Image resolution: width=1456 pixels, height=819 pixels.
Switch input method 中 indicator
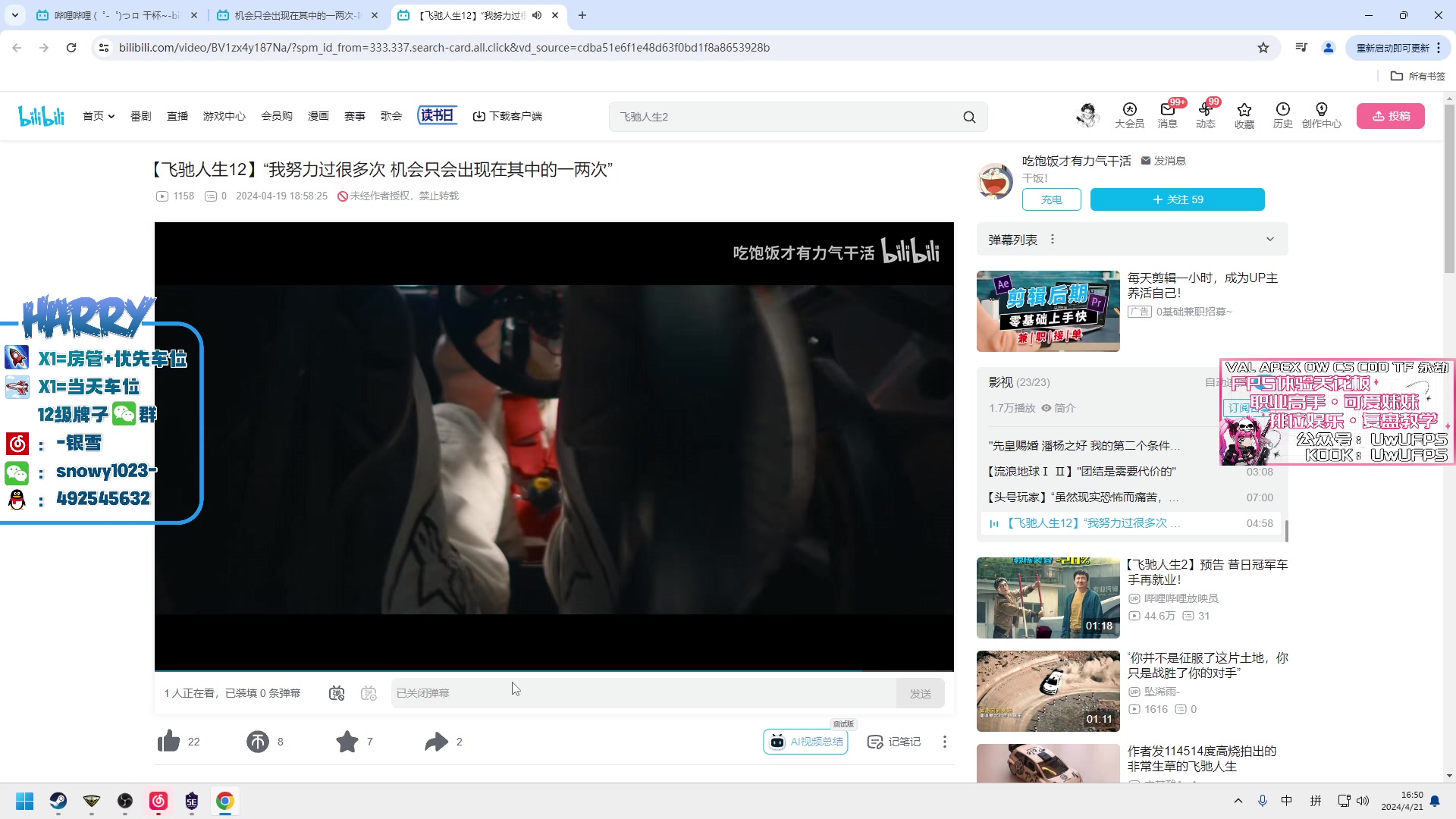[x=1287, y=801]
